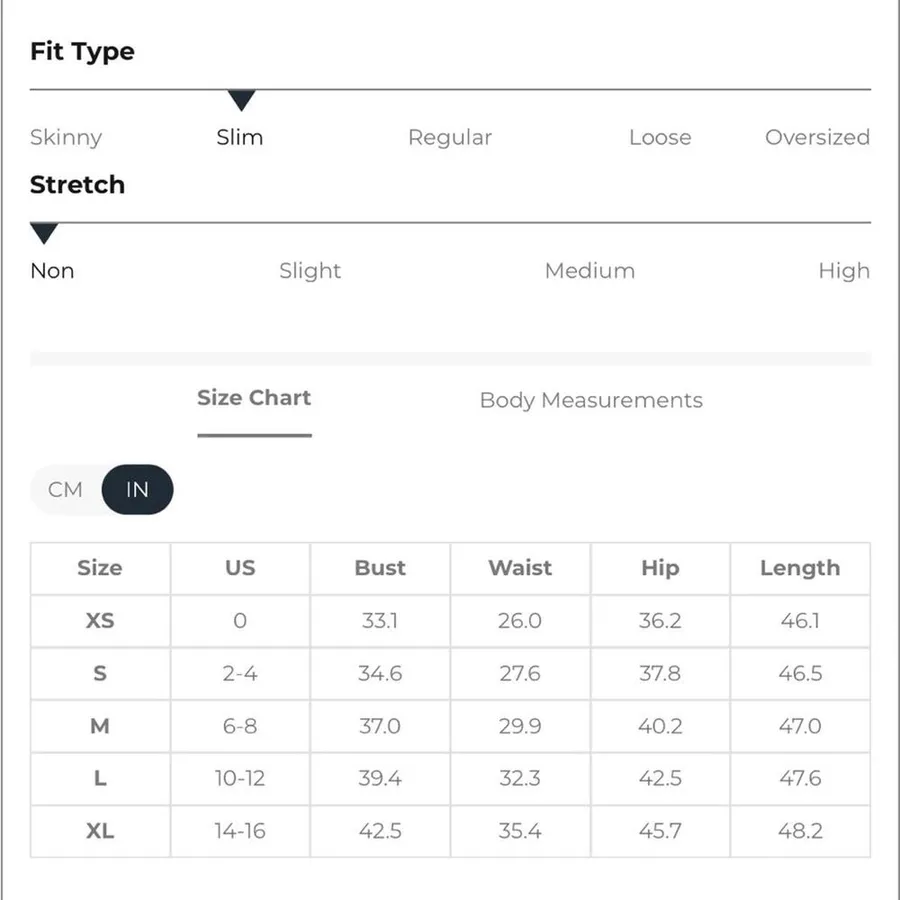Image resolution: width=900 pixels, height=900 pixels.
Task: Choose the High stretch label
Action: pyautogui.click(x=844, y=270)
